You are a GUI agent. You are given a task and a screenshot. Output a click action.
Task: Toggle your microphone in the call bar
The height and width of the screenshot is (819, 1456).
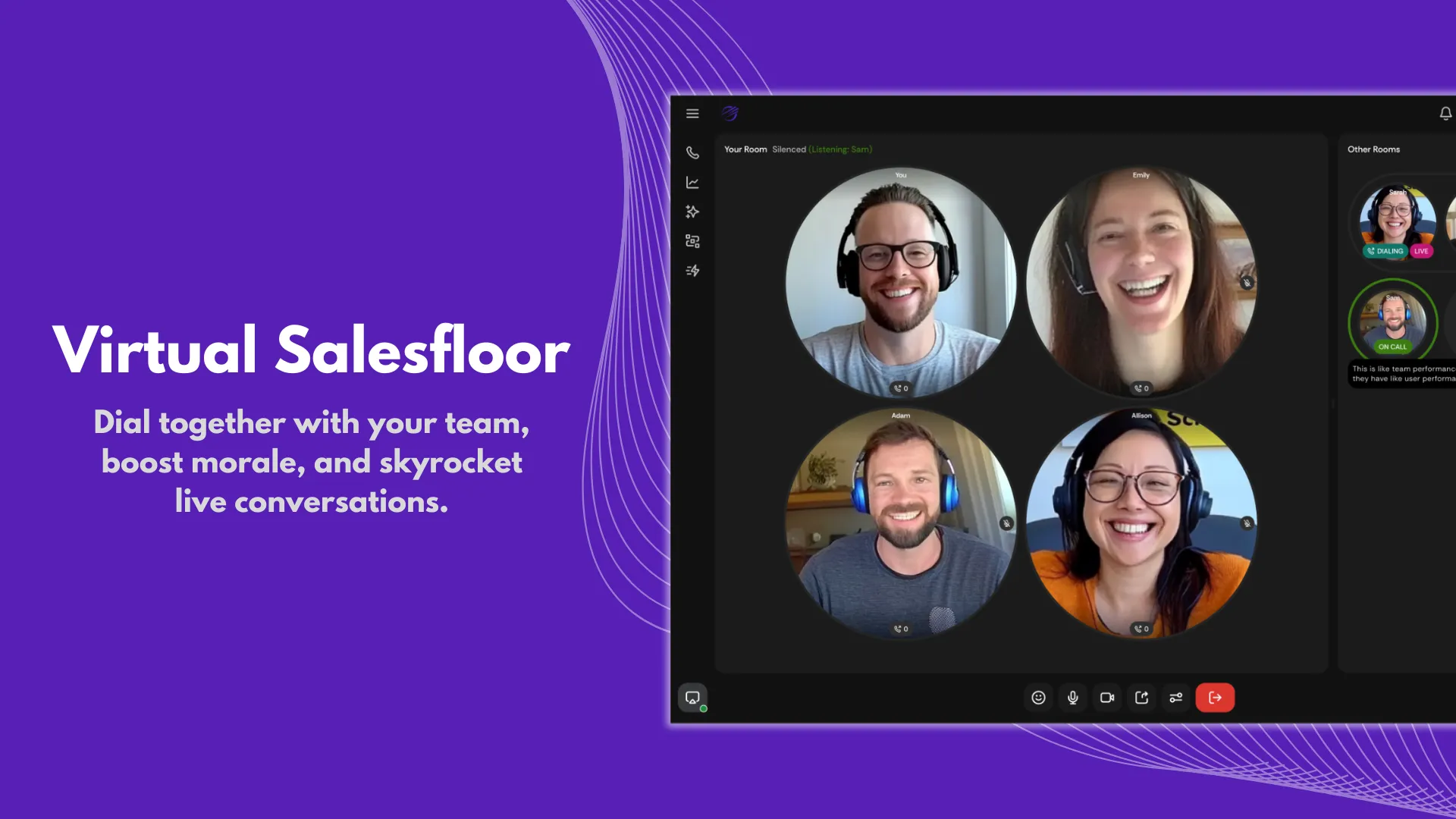1073,698
